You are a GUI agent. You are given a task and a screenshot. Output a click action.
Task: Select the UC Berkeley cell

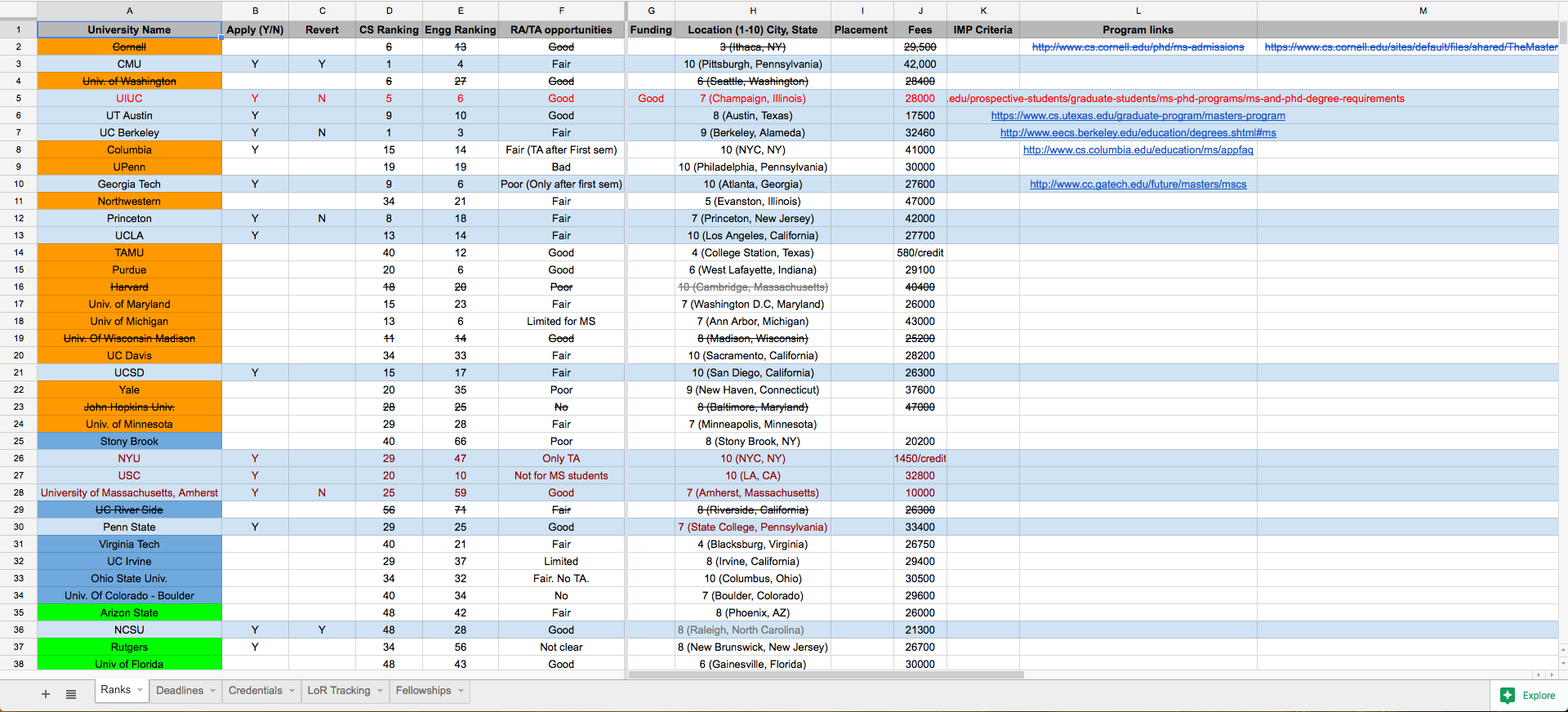129,133
